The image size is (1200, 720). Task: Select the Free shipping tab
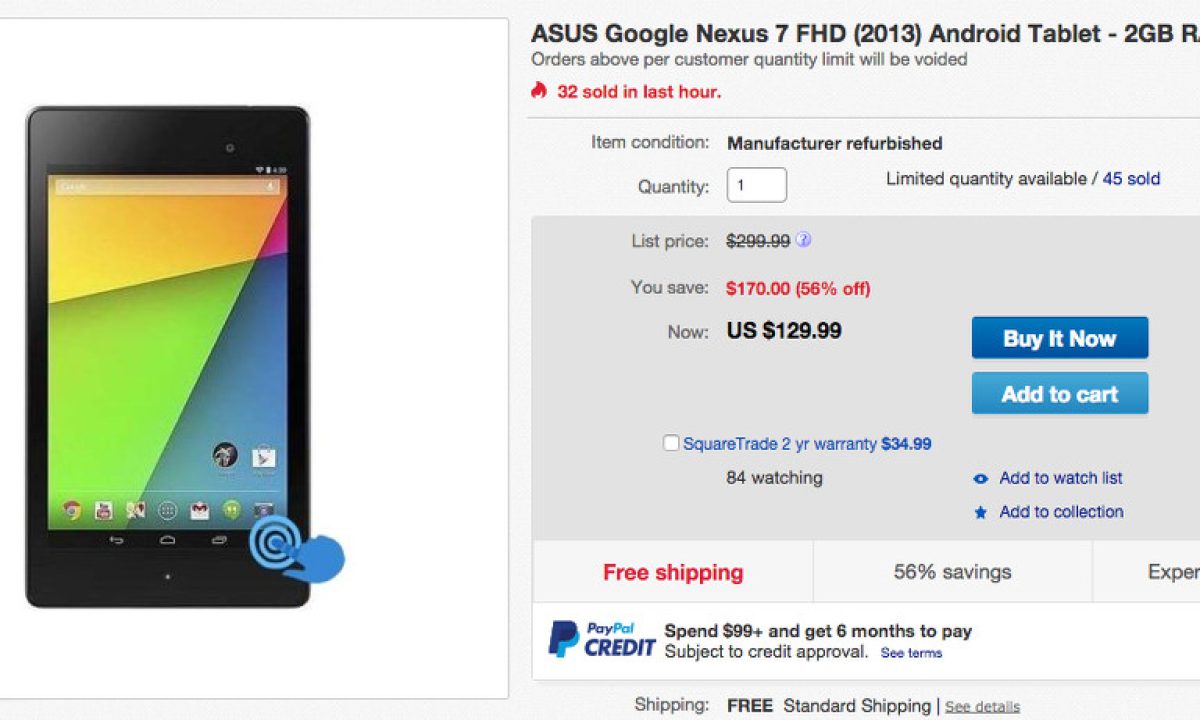(x=673, y=572)
